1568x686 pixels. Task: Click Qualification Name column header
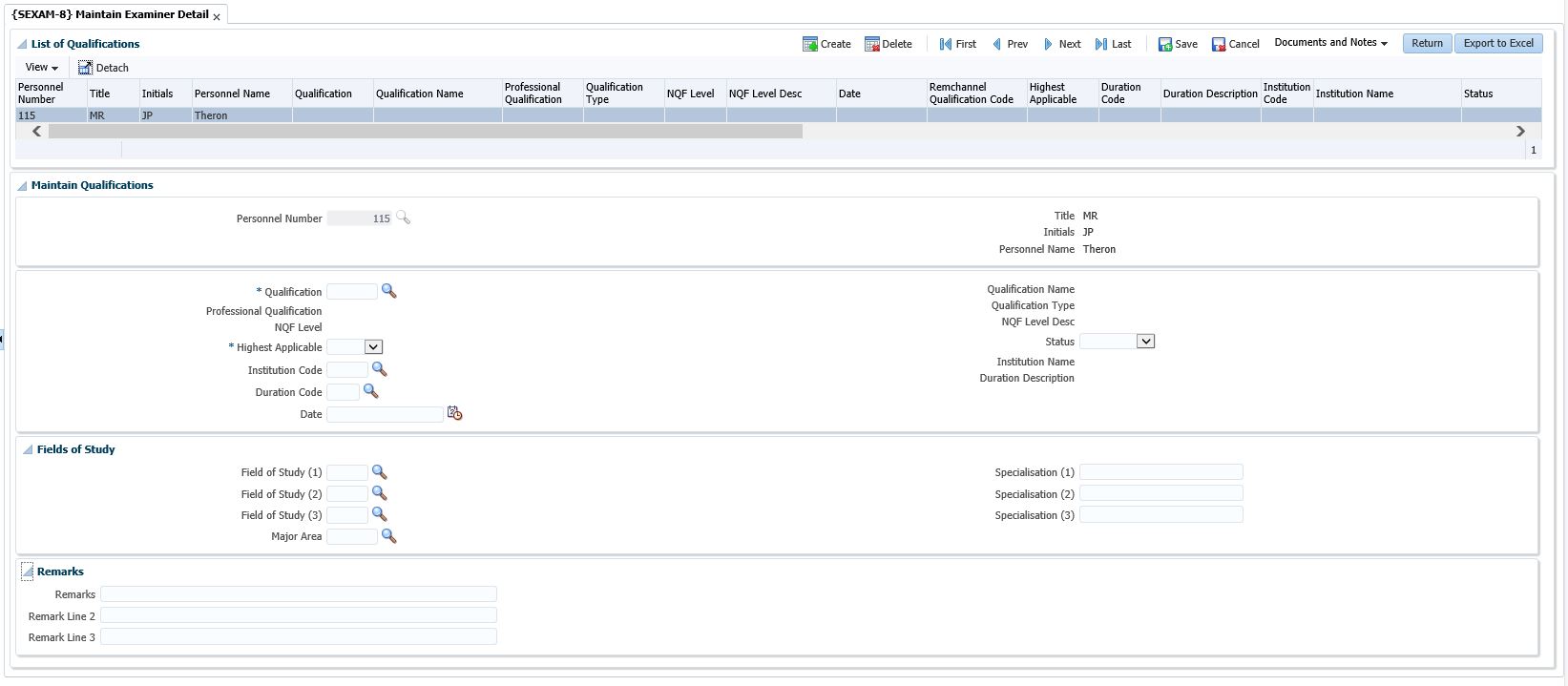(438, 94)
